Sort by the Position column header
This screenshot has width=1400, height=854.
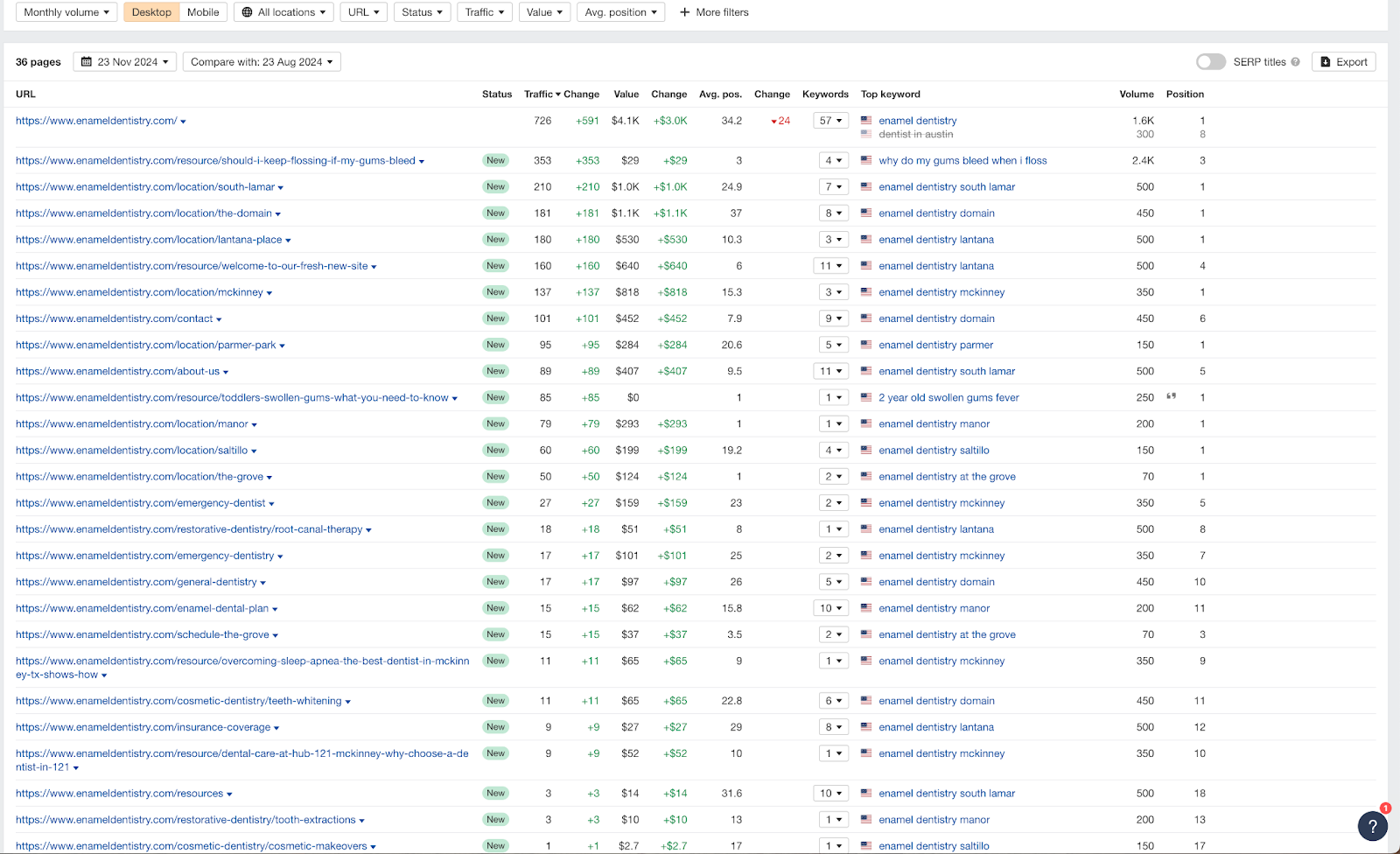pos(1185,94)
